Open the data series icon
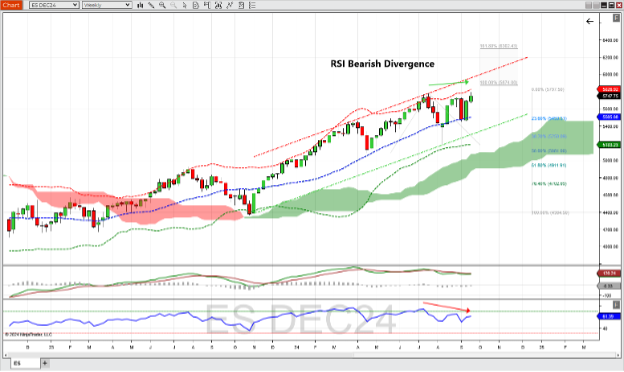The height and width of the screenshot is (372, 624). [x=218, y=5]
